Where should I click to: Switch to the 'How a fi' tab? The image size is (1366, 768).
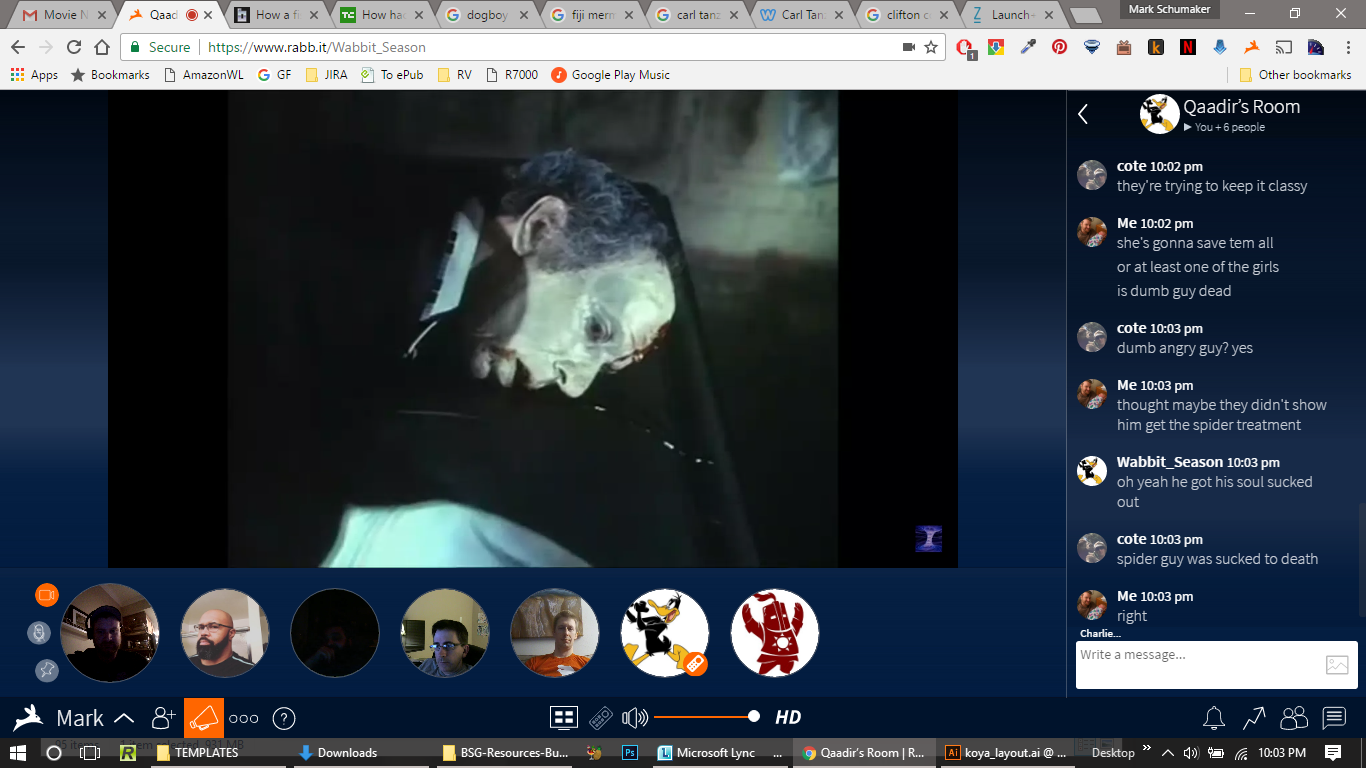[275, 15]
